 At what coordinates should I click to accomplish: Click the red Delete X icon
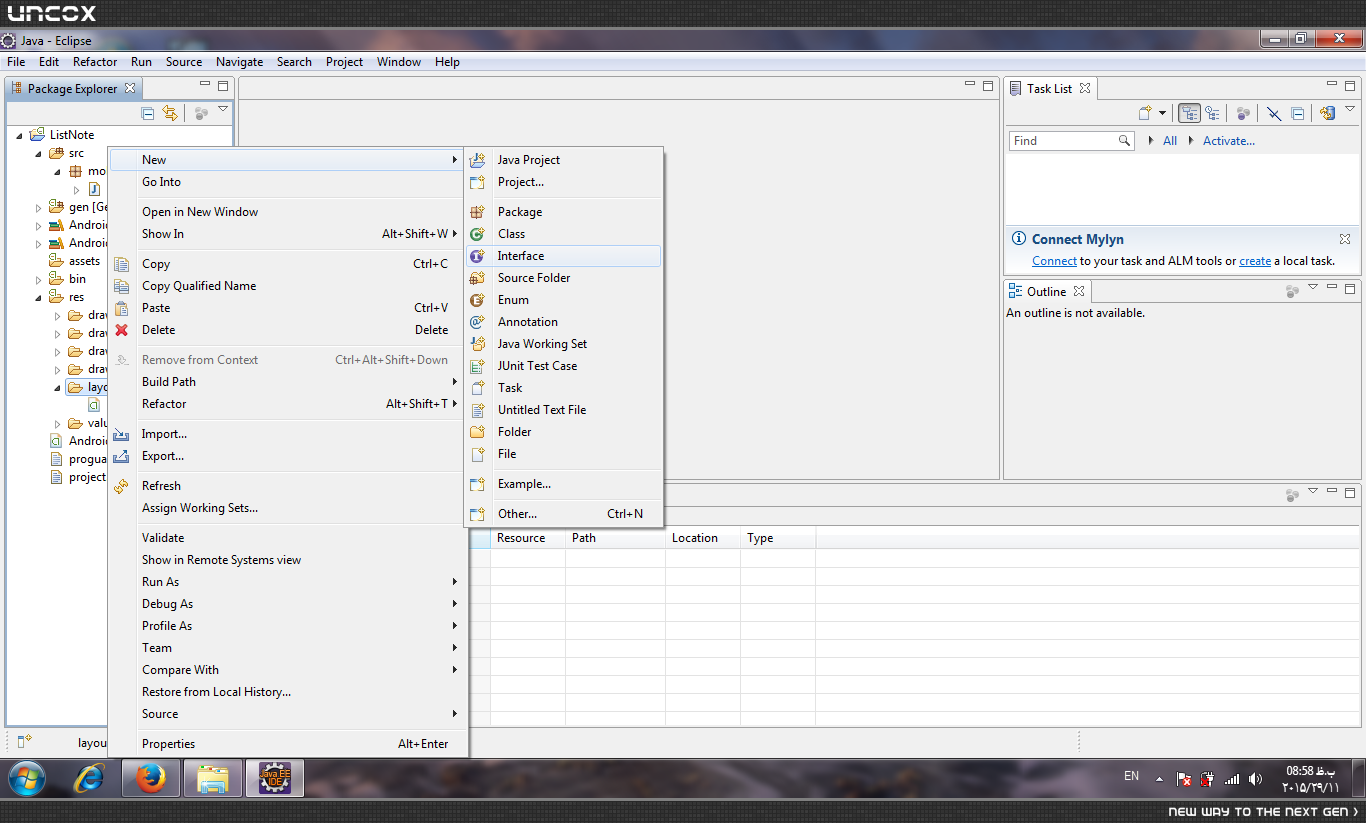[x=122, y=330]
